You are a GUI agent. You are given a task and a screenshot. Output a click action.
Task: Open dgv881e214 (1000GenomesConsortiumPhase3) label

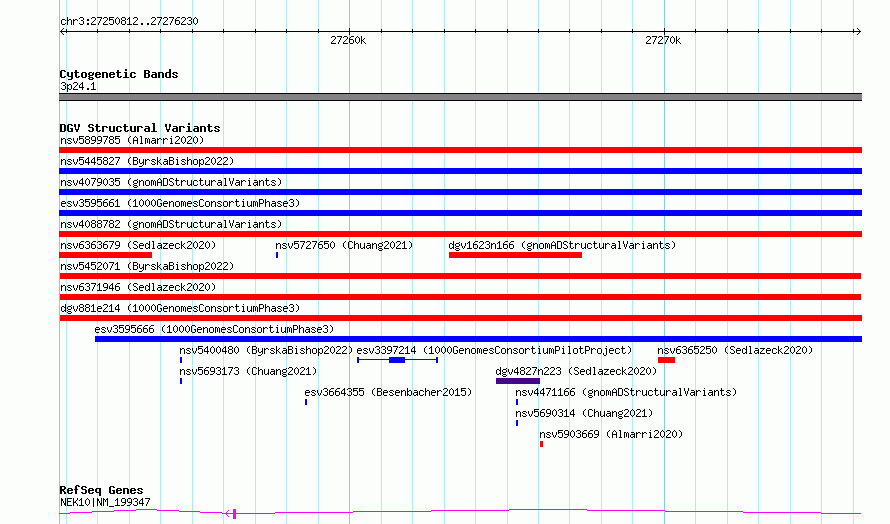[180, 308]
